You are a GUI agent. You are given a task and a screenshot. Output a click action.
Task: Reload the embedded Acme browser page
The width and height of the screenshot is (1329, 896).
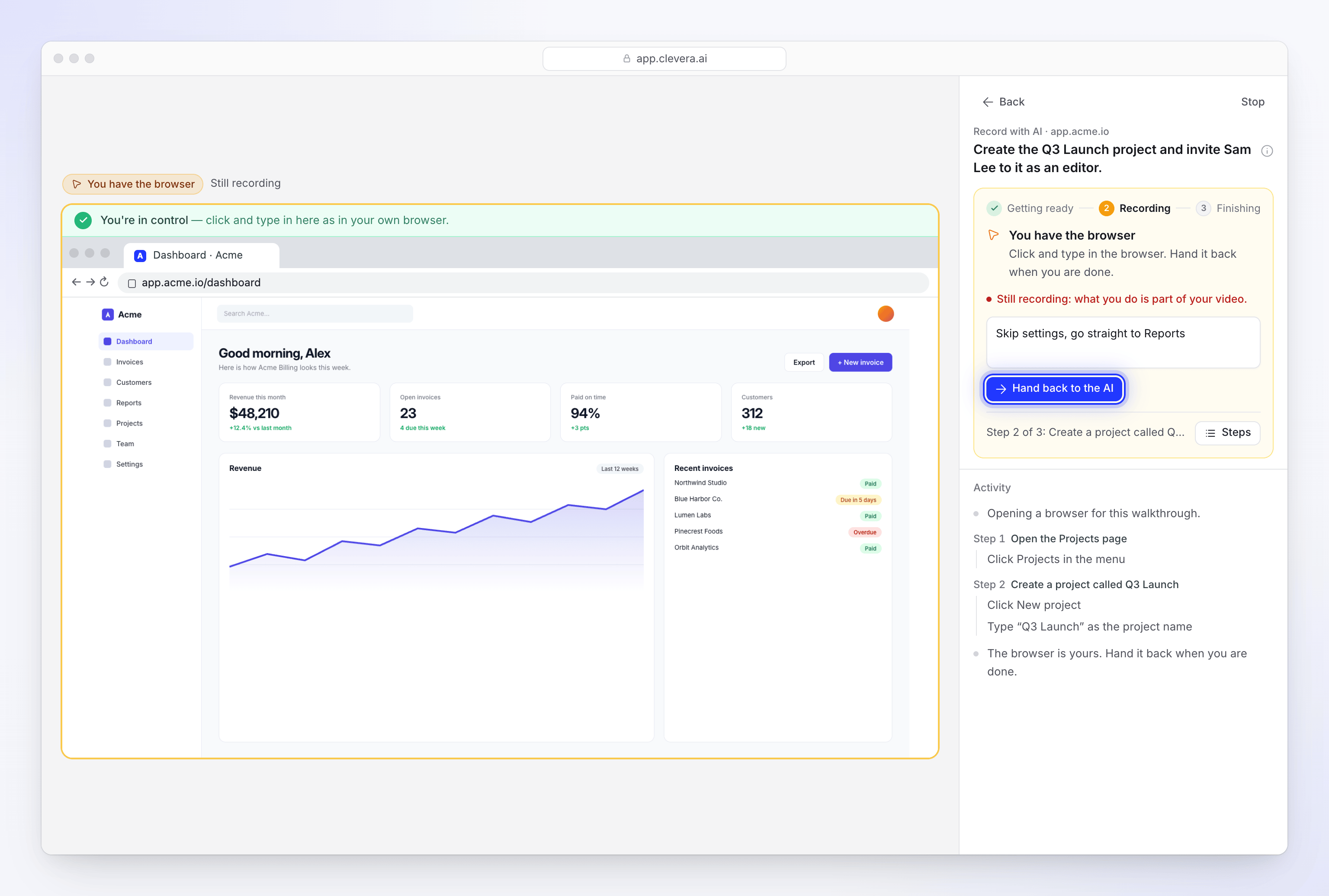[104, 282]
